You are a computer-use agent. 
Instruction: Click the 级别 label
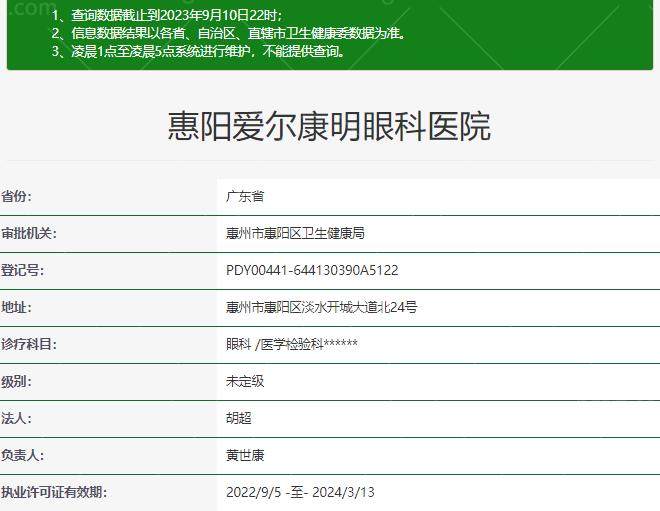[16, 381]
